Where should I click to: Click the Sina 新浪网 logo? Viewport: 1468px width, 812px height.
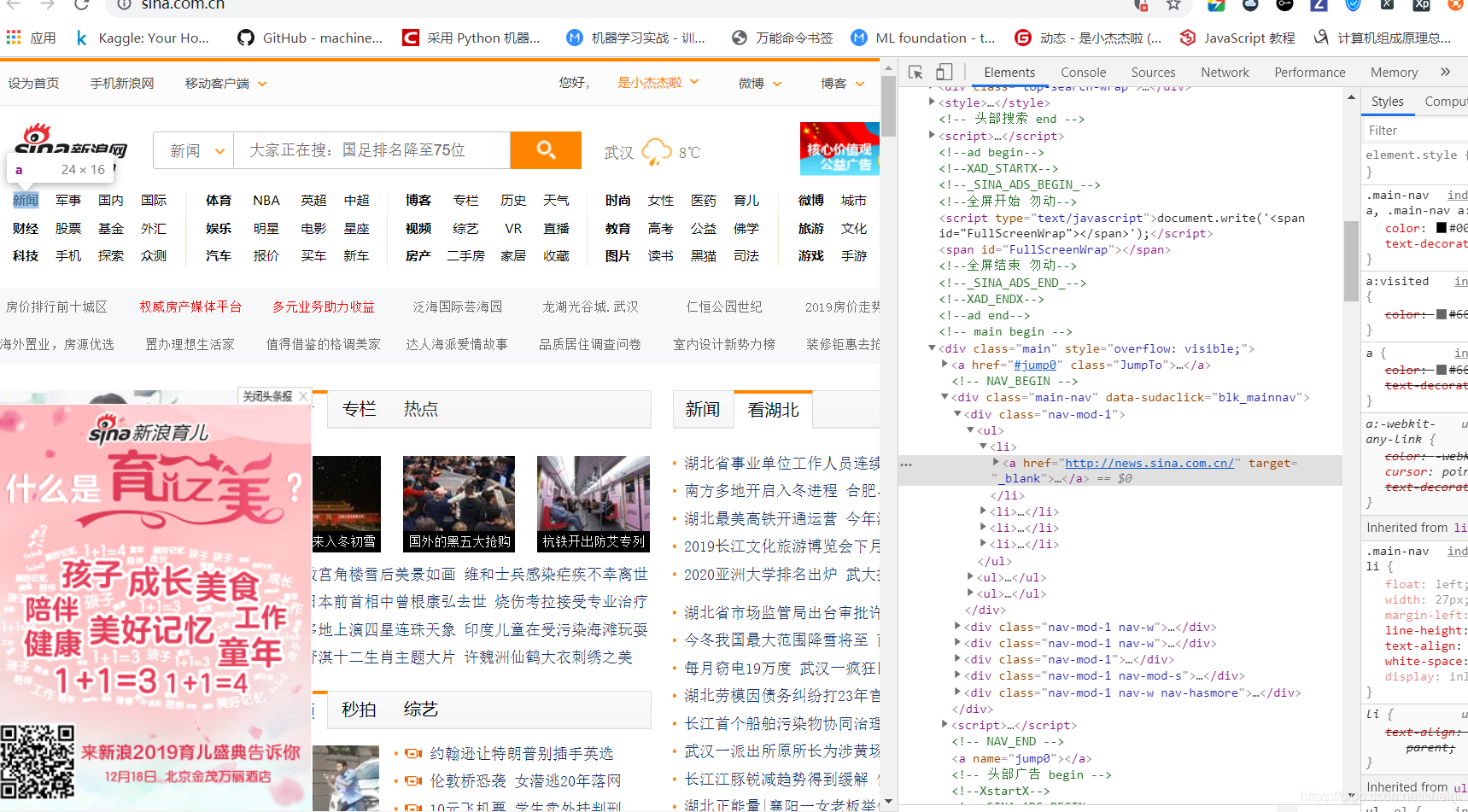(x=72, y=141)
